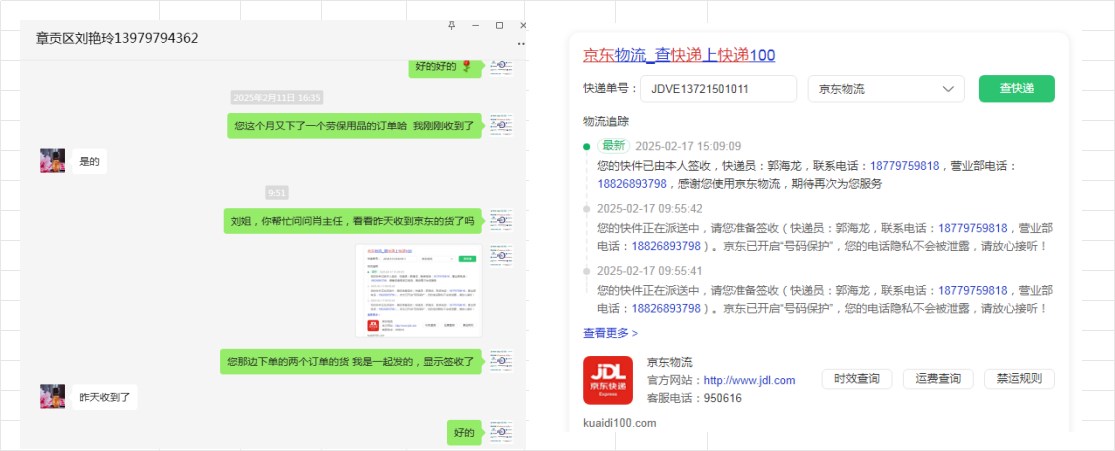
Task: Click the last green "好的" message bubble
Action: pos(465,433)
